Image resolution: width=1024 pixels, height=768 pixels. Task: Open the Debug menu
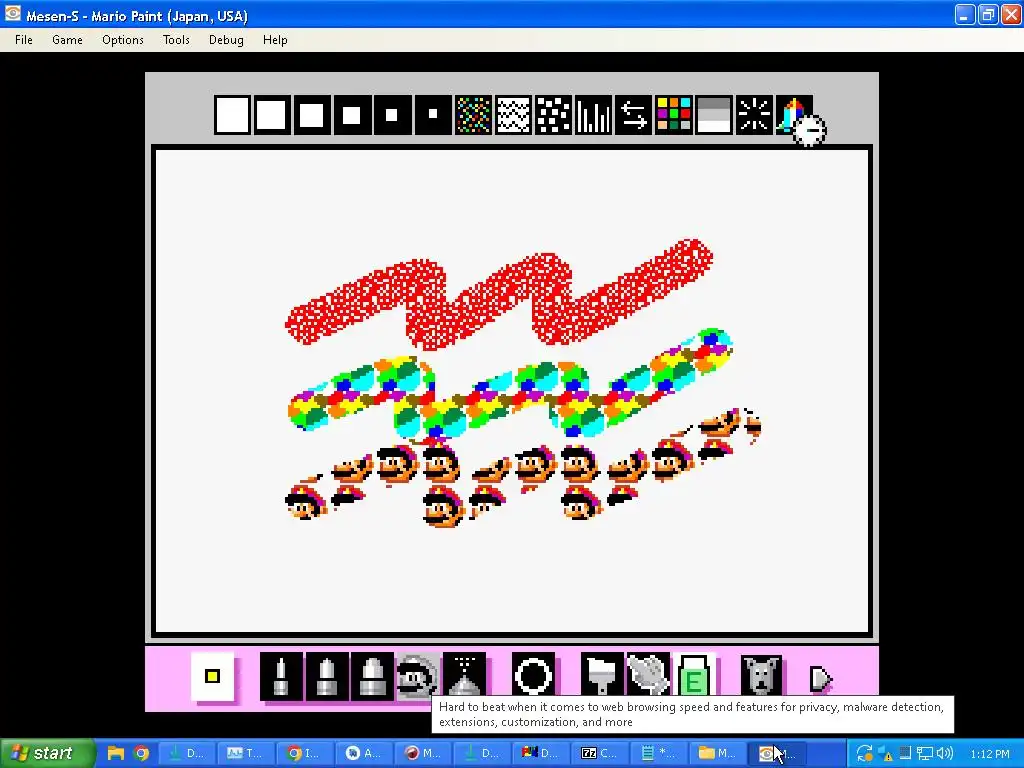coord(226,40)
